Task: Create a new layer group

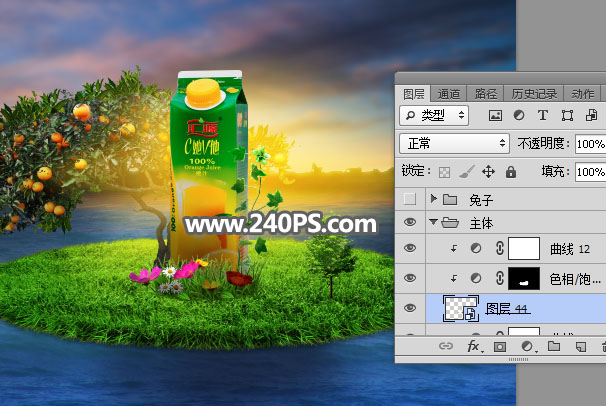Action: (x=553, y=347)
